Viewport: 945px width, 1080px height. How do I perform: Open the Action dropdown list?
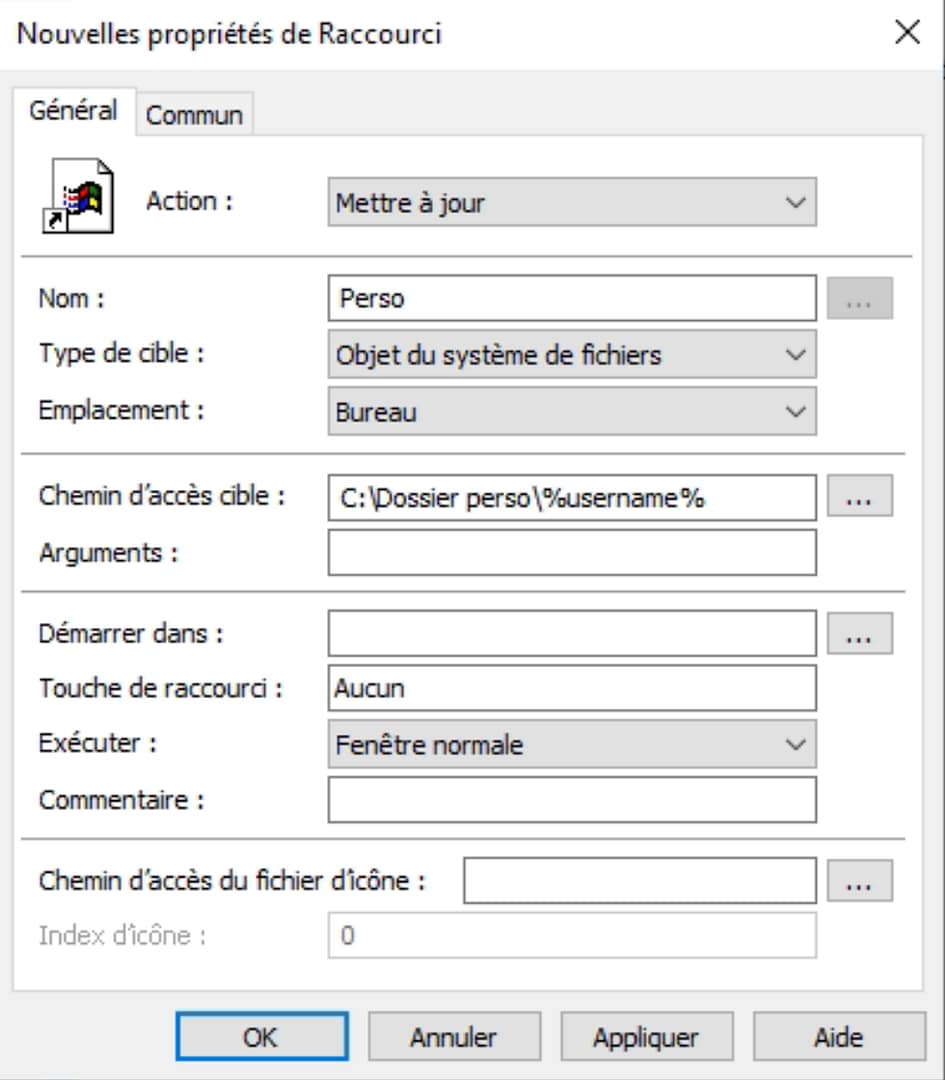571,203
